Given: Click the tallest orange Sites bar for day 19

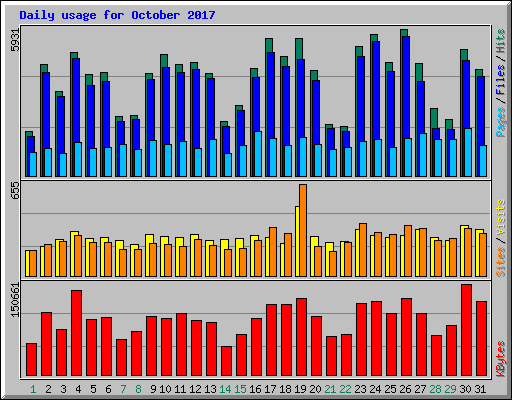Looking at the screenshot, I should (303, 230).
